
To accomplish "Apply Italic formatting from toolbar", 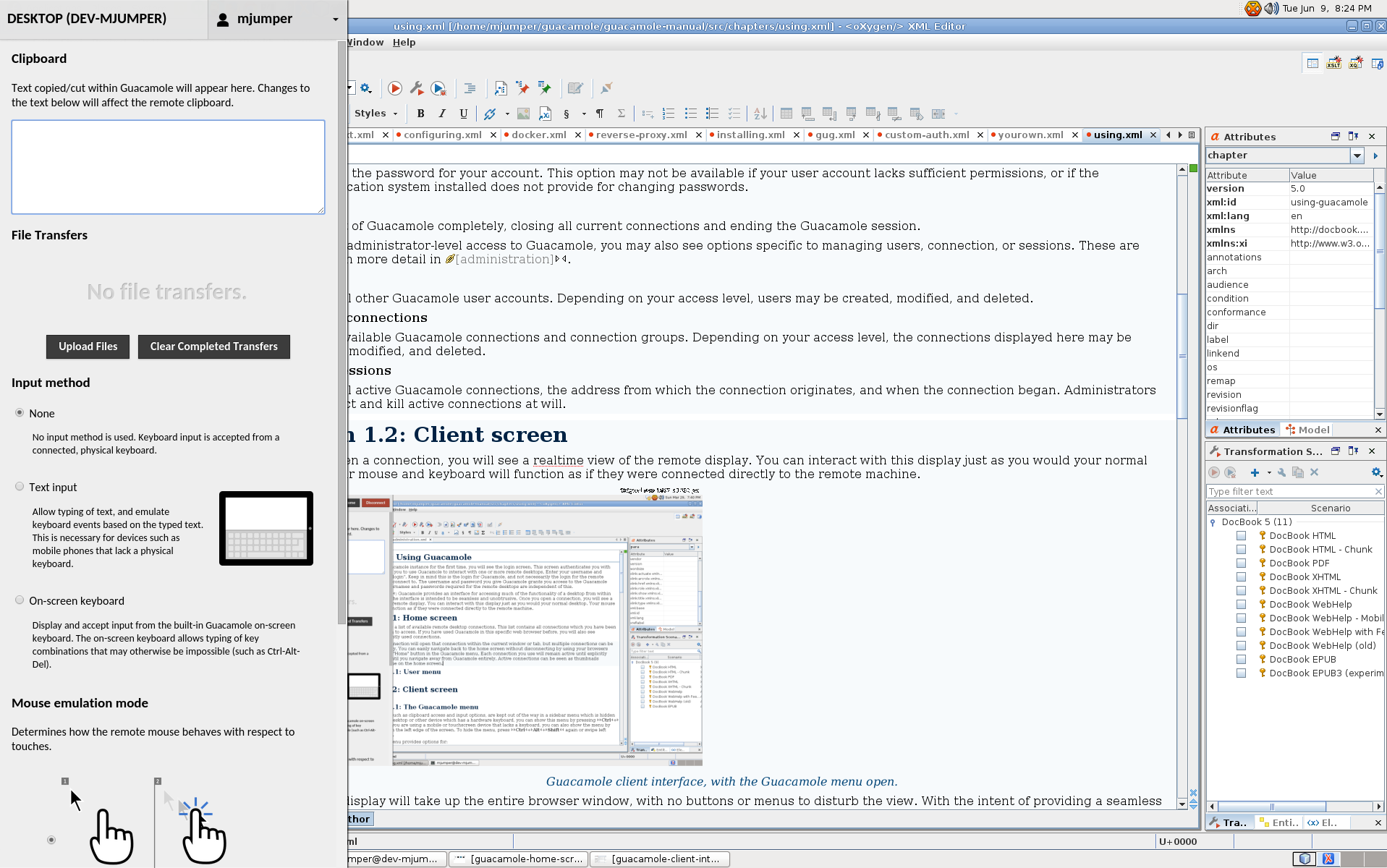I will coord(442,114).
